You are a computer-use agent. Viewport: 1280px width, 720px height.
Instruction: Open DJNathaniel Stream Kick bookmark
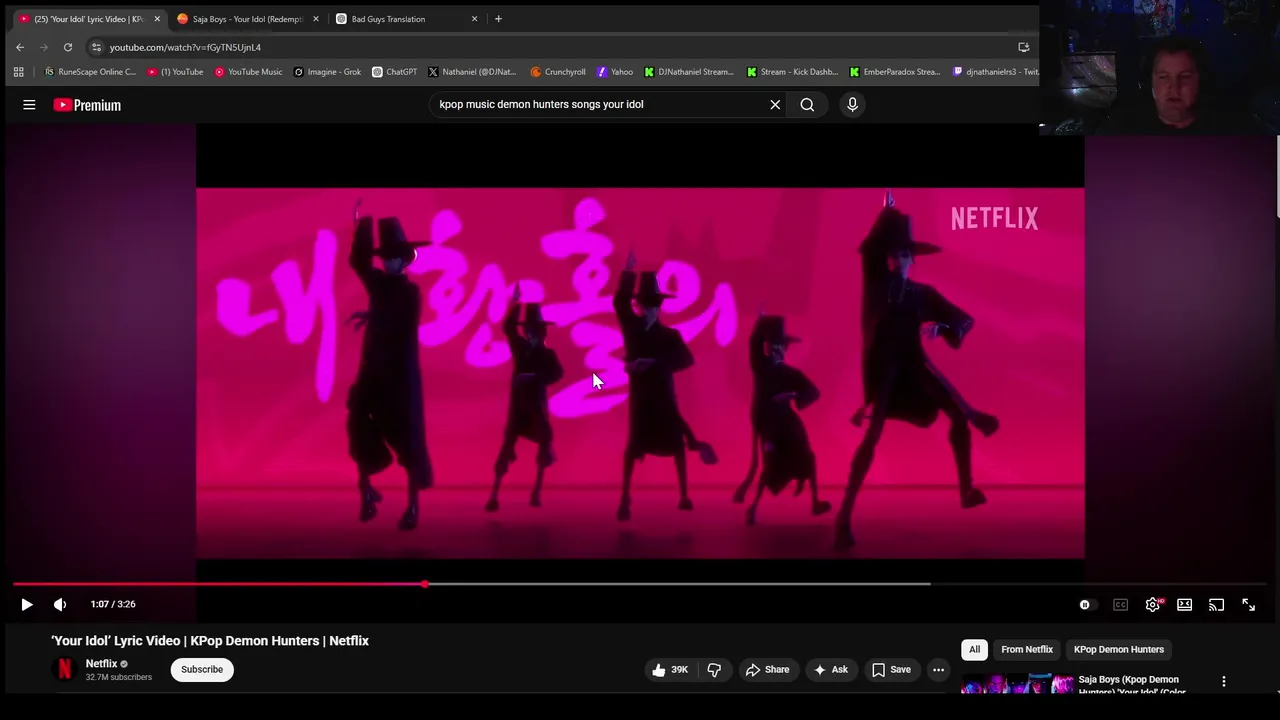click(689, 72)
